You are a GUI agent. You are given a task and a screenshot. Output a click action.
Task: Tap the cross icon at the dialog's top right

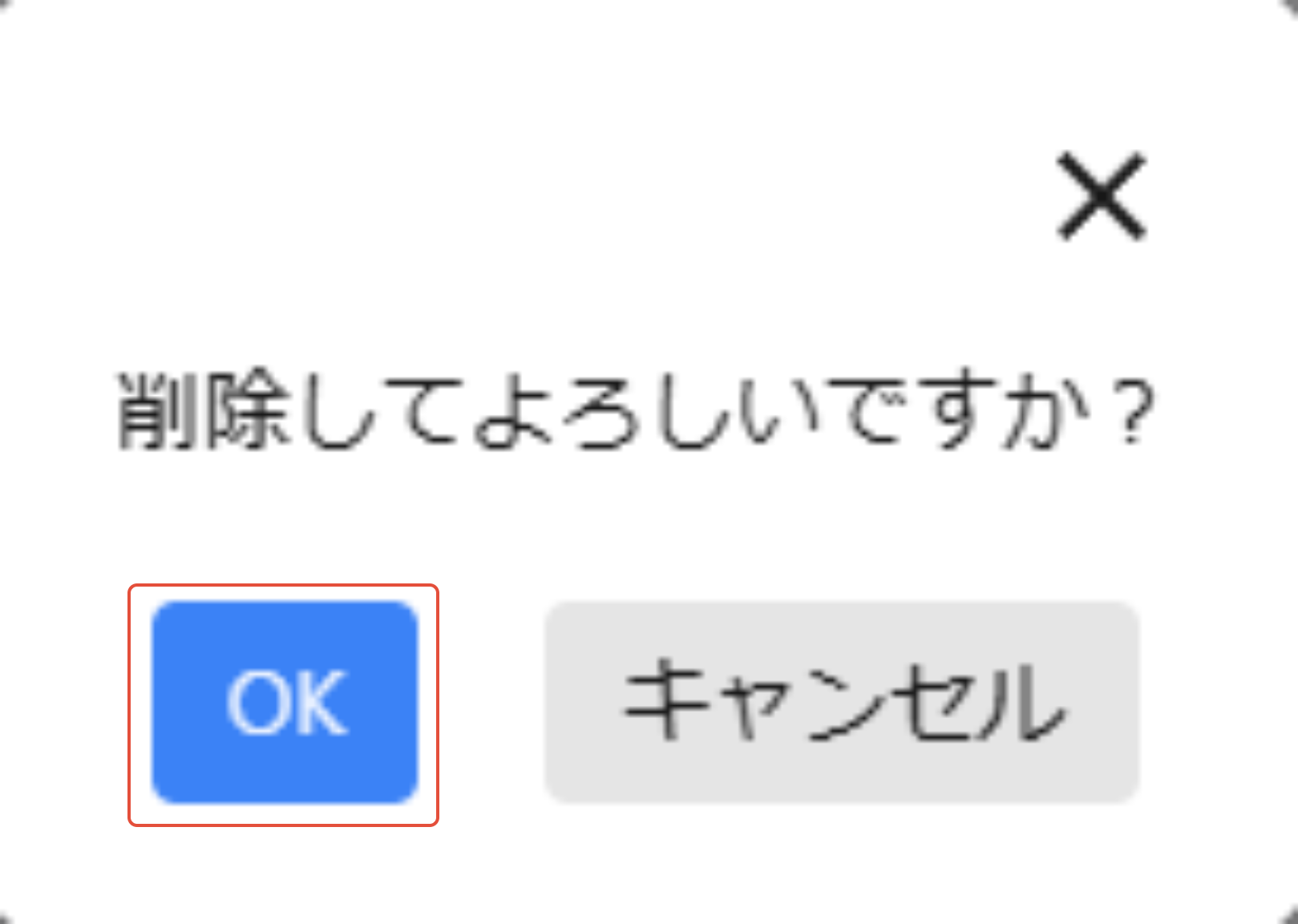1102,196
